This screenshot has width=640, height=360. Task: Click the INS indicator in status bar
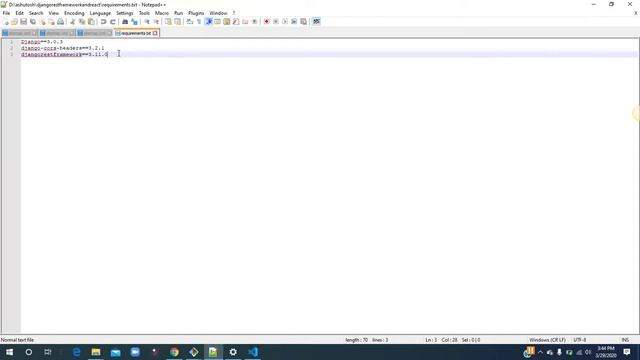[x=624, y=340]
